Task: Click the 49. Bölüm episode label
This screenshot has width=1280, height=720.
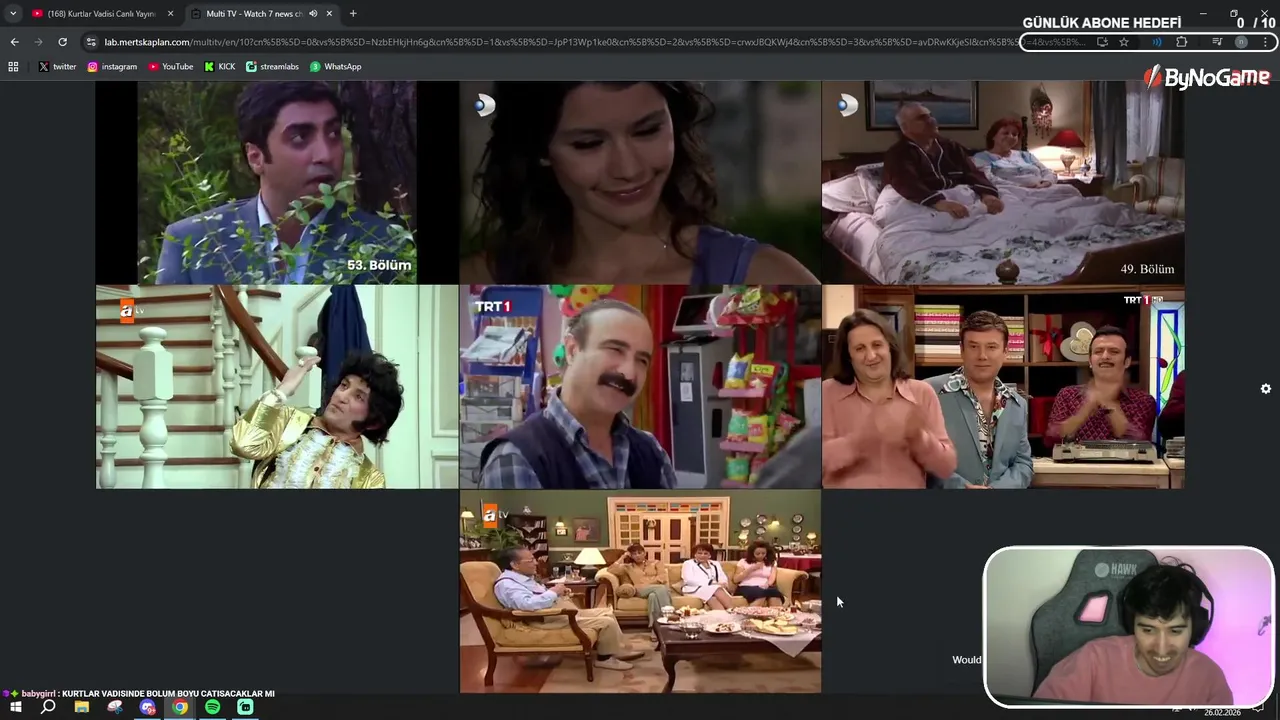Action: click(1147, 269)
